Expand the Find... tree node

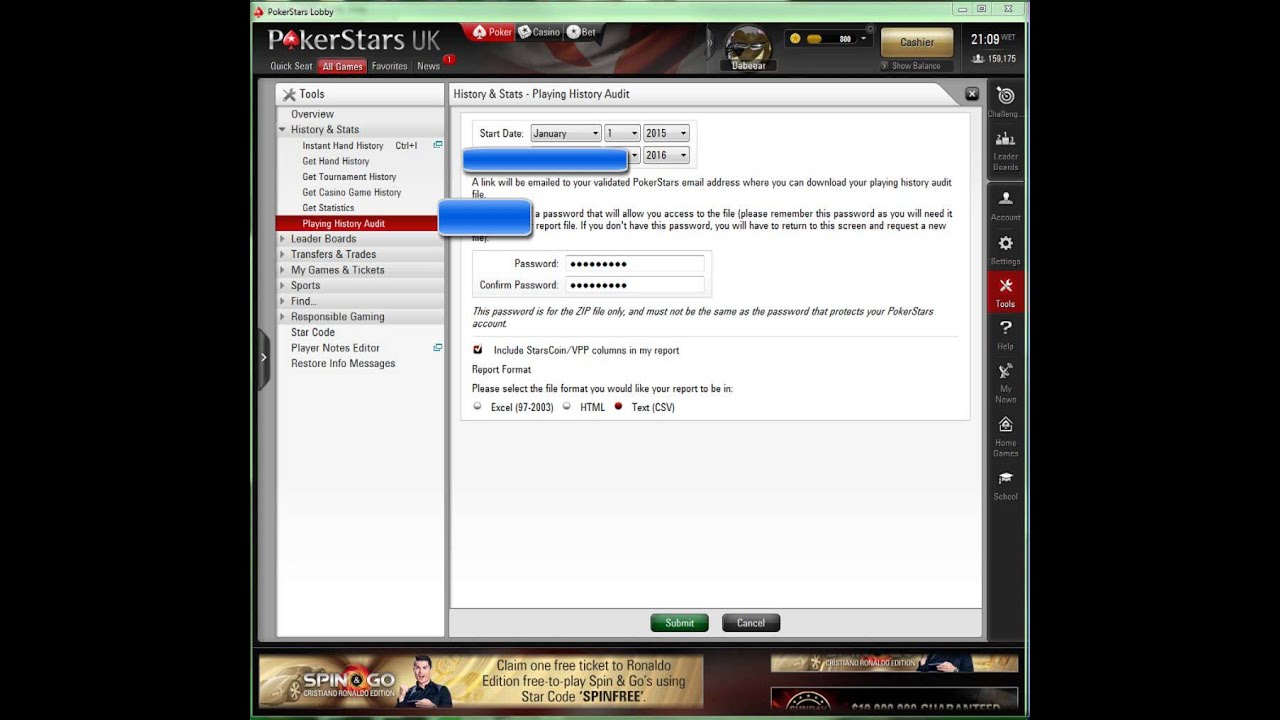coord(282,301)
